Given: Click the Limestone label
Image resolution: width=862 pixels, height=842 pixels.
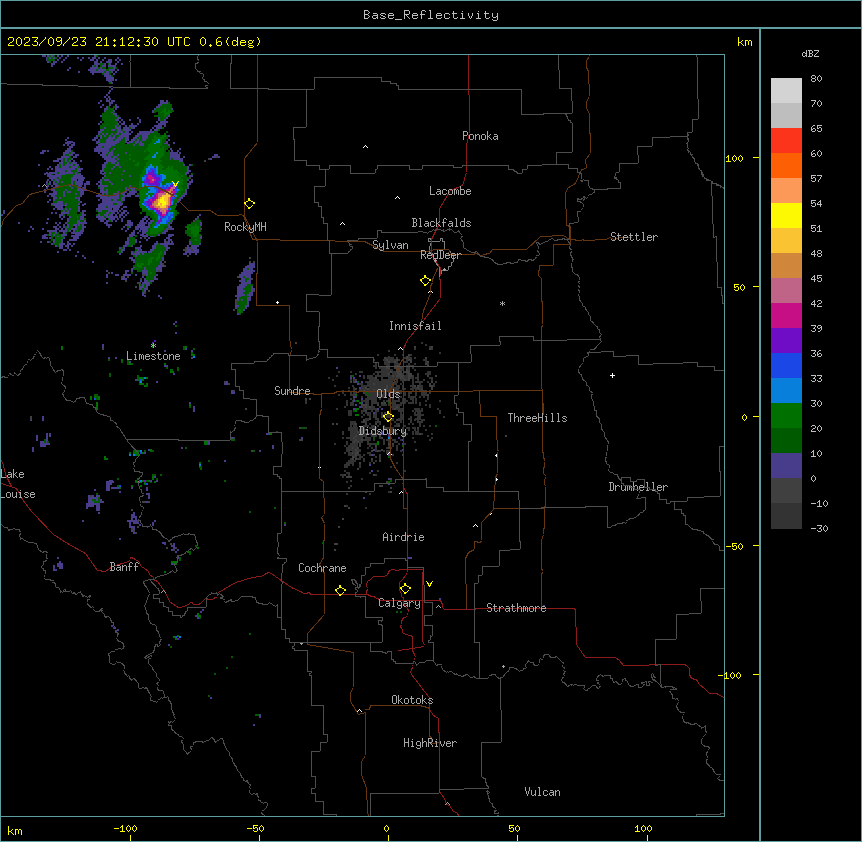Looking at the screenshot, I should tap(153, 356).
